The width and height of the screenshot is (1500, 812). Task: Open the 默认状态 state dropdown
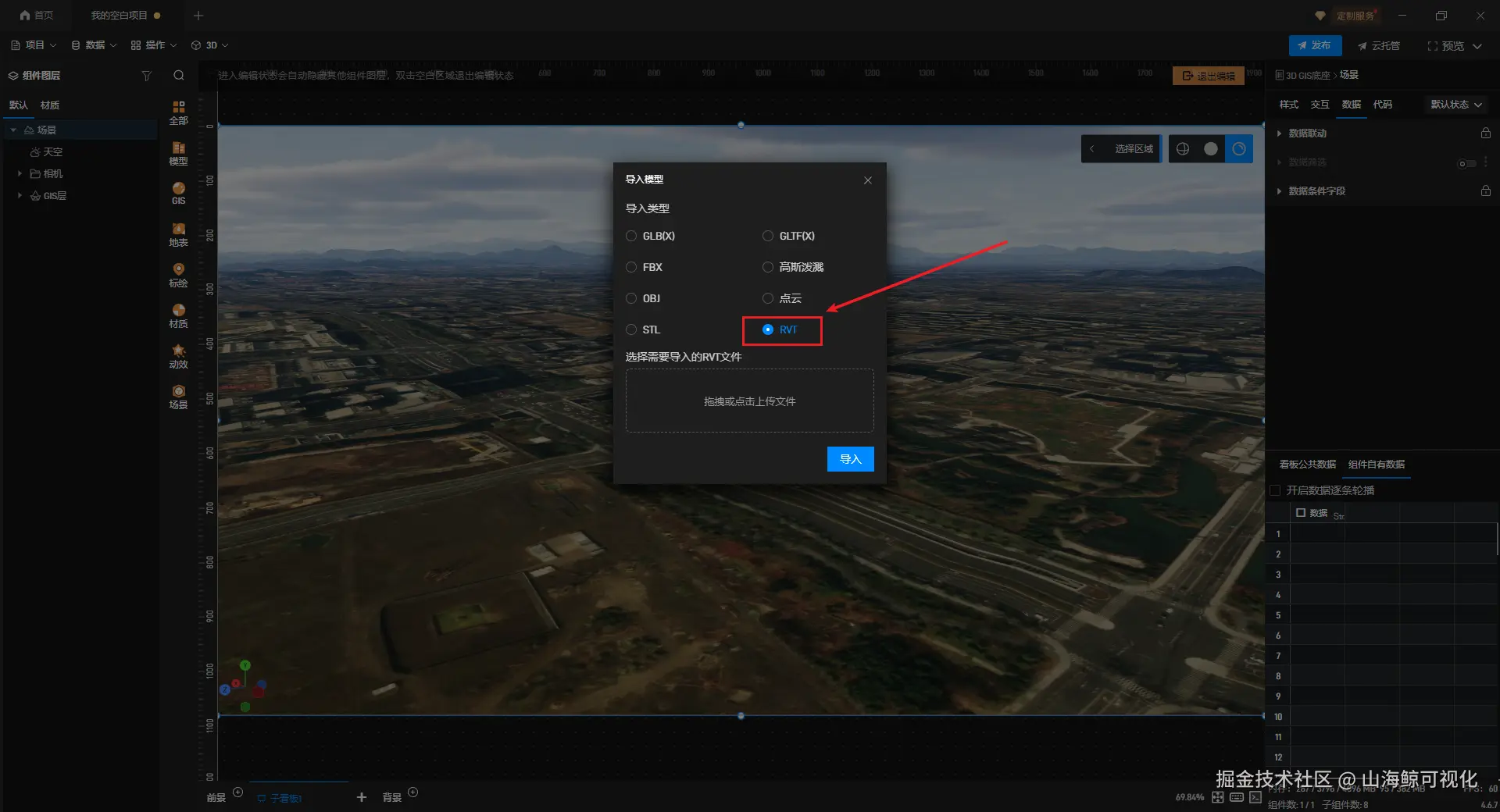tap(1456, 105)
